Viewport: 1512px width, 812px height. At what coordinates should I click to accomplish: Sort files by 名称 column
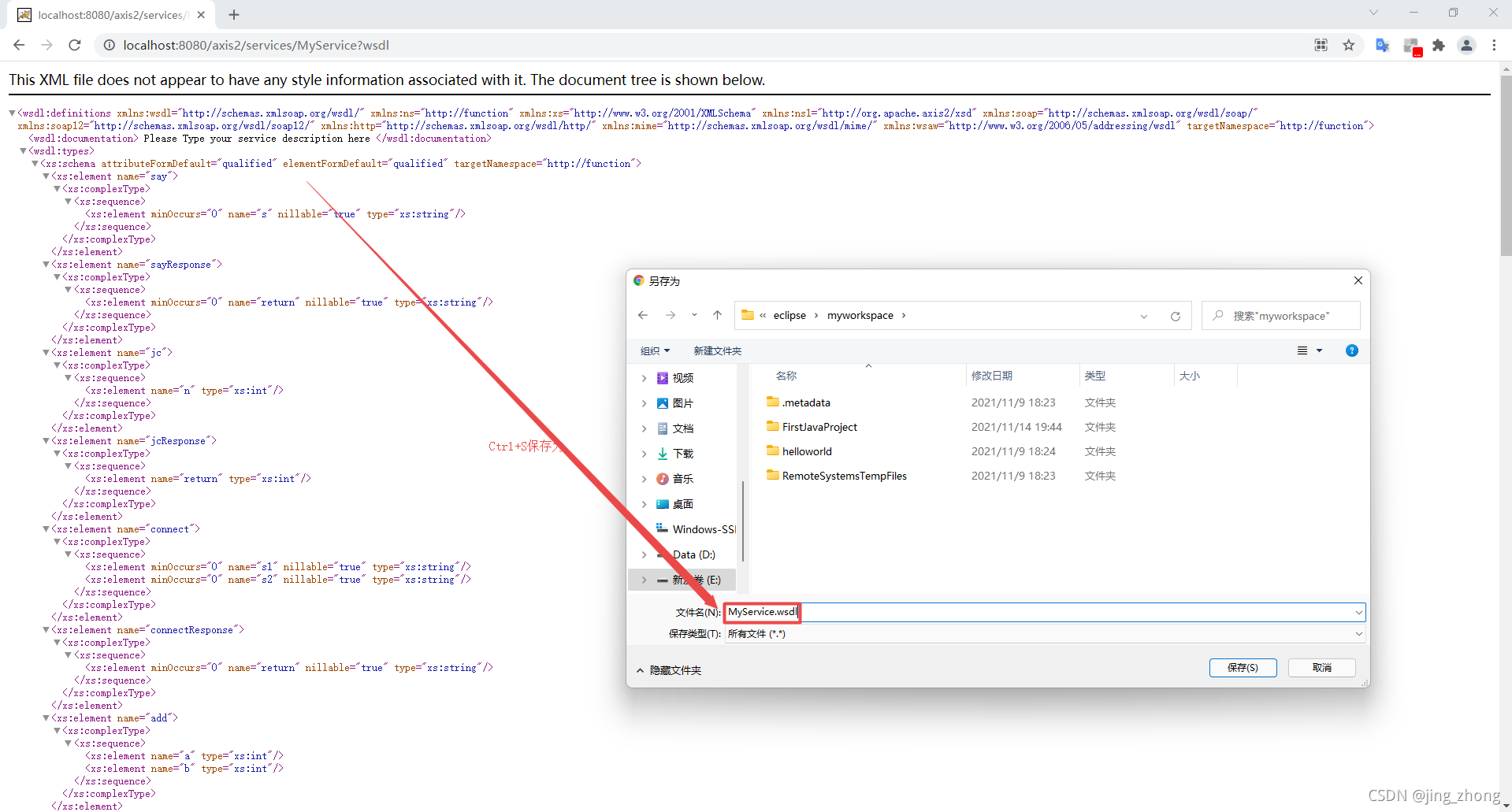click(x=786, y=376)
